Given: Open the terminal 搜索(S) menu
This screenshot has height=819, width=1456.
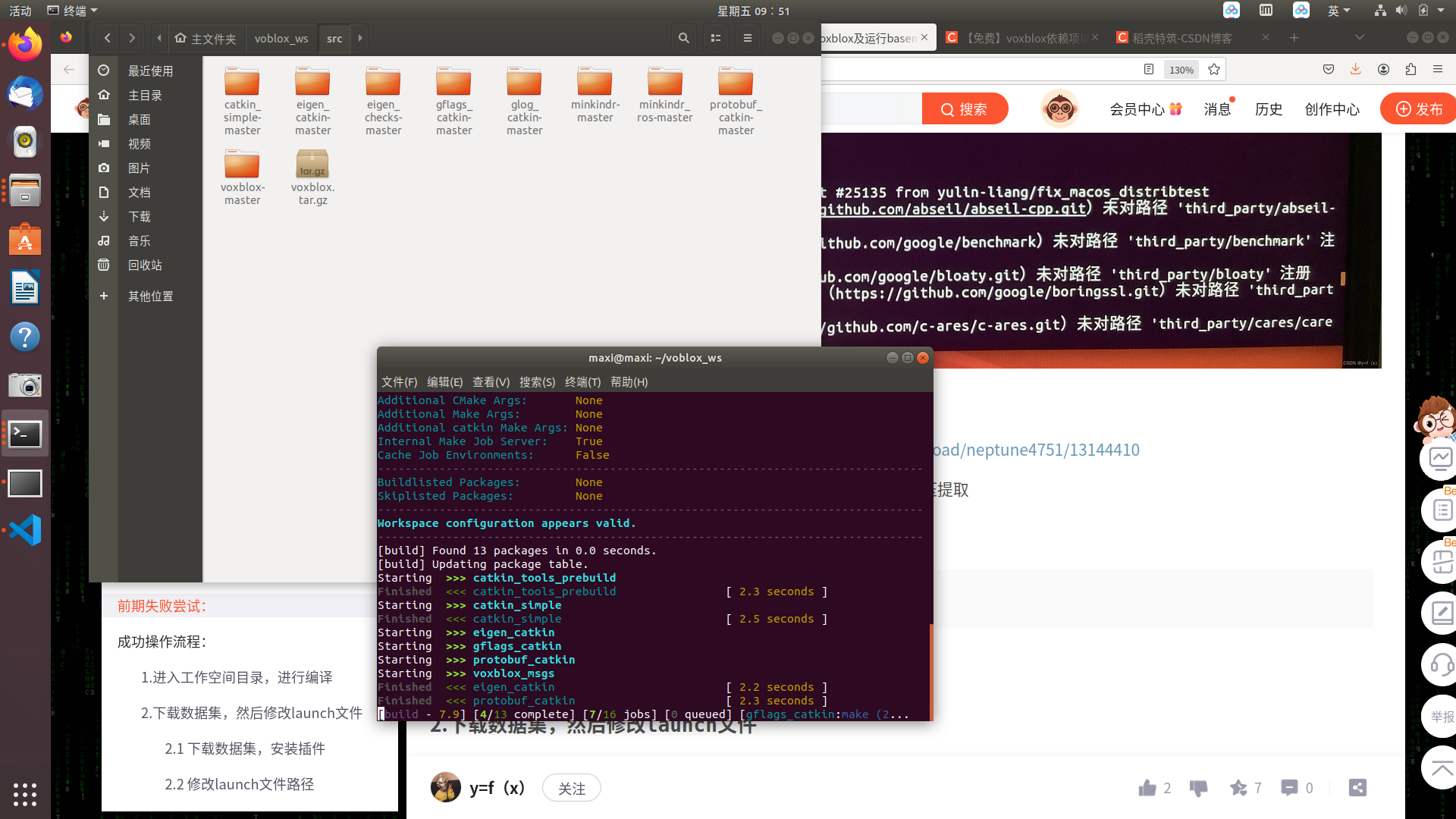Looking at the screenshot, I should (537, 381).
